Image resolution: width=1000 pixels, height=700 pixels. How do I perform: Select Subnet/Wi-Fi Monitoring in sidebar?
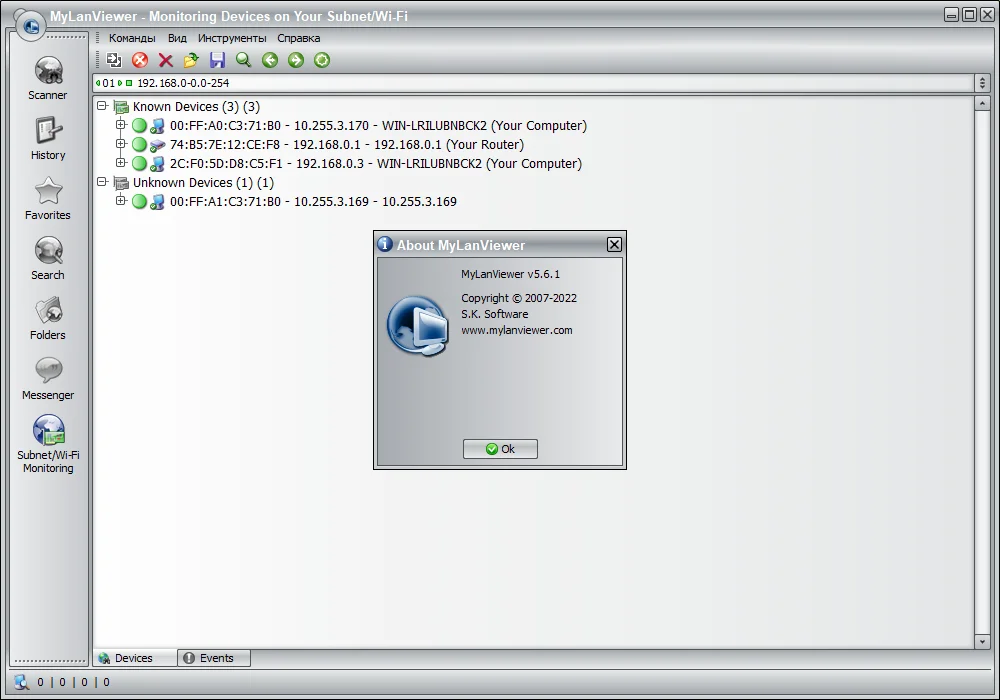click(x=48, y=444)
